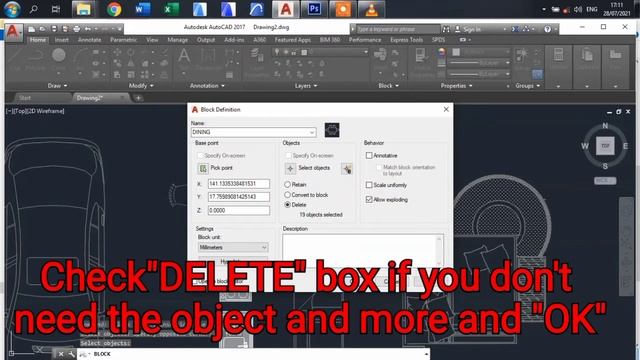Open the Block unit Millimeters dropdown
This screenshot has height=360, width=640.
click(233, 247)
